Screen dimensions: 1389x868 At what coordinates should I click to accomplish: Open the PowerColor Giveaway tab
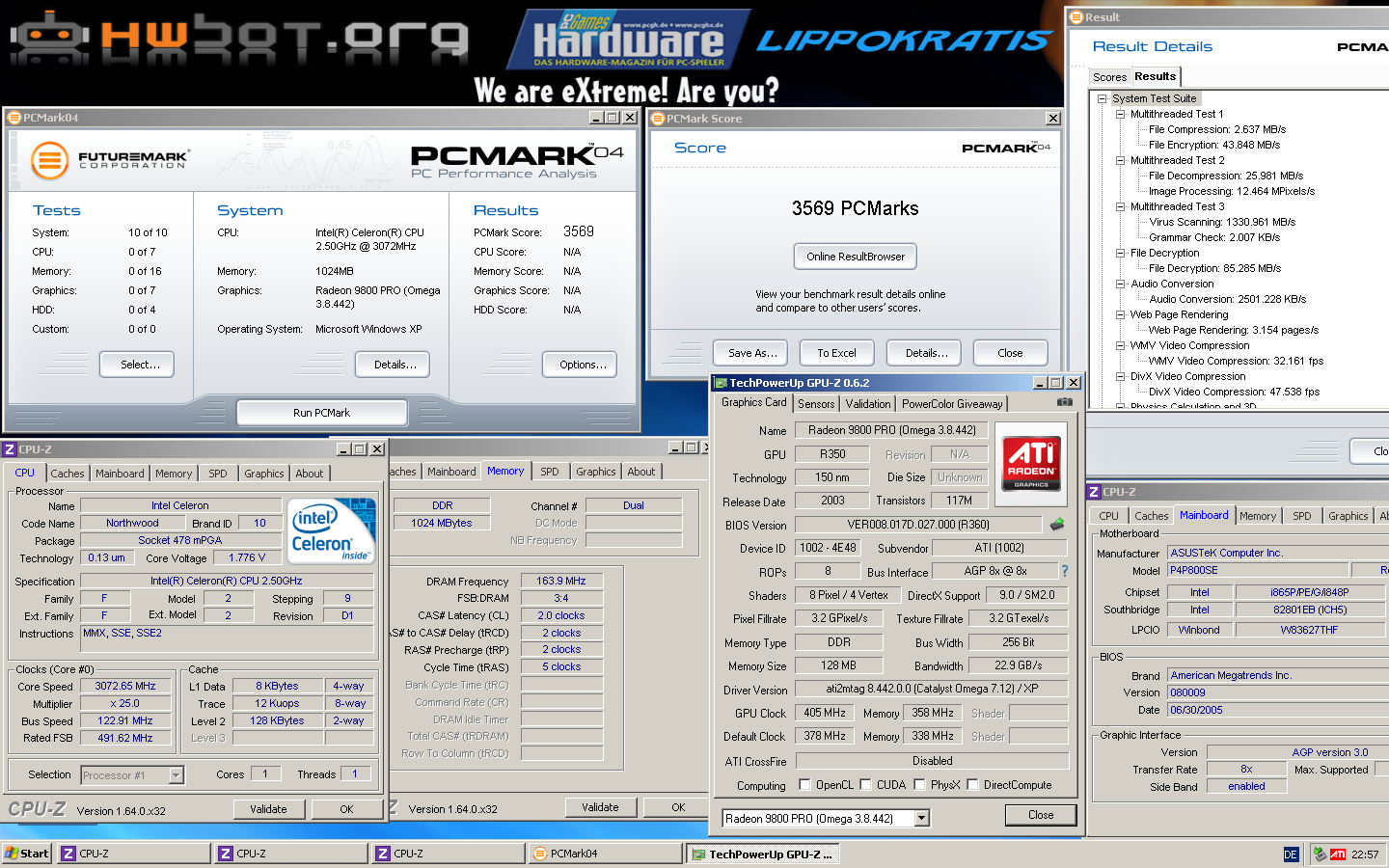pos(952,404)
